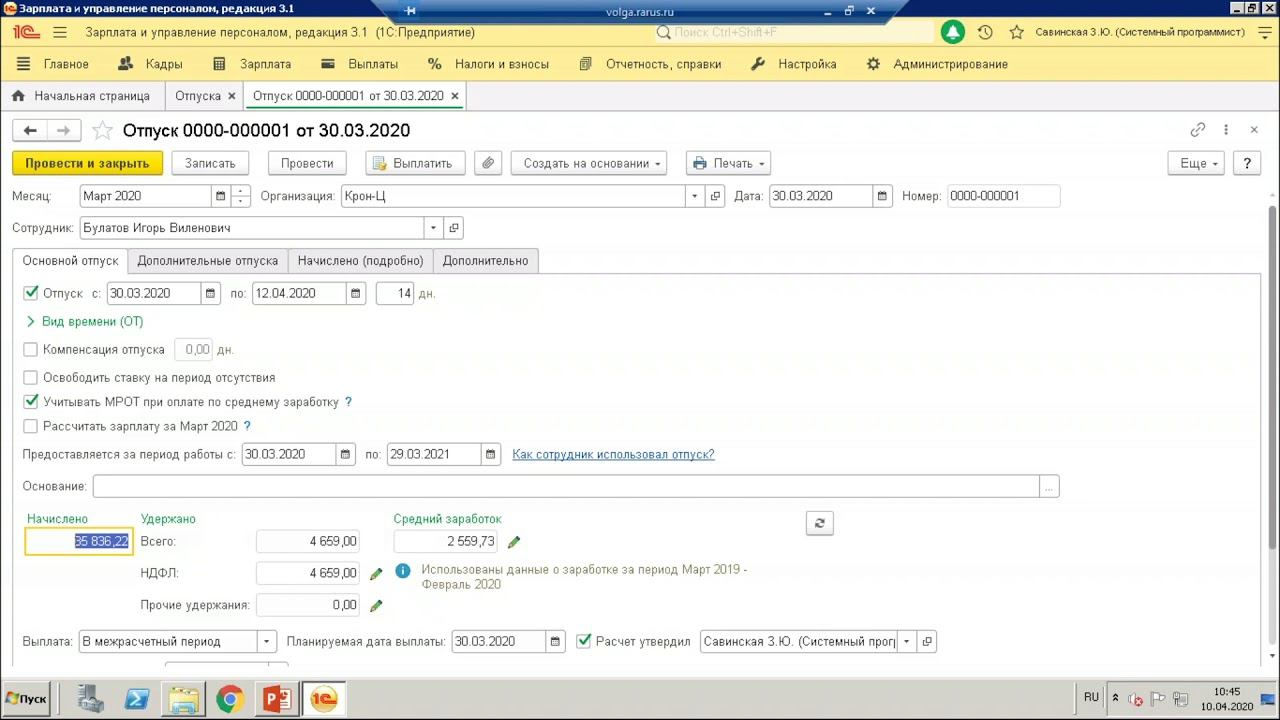Open the three-dot options of the document form
The image size is (1280, 720).
coord(1226,130)
